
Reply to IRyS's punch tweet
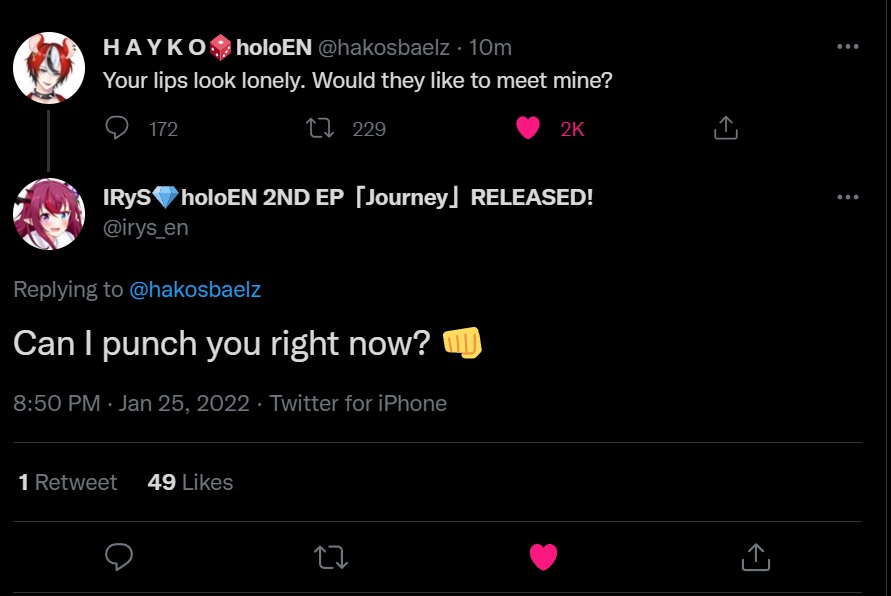pyautogui.click(x=119, y=557)
